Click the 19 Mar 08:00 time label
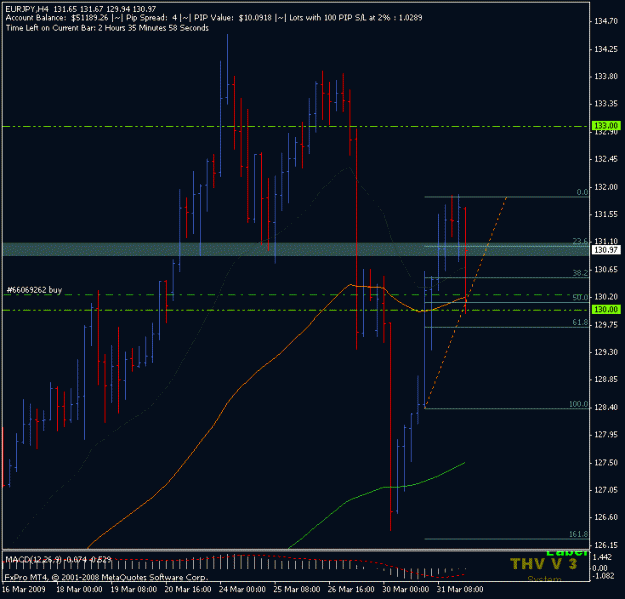This screenshot has height=599, width=625. coord(134,589)
